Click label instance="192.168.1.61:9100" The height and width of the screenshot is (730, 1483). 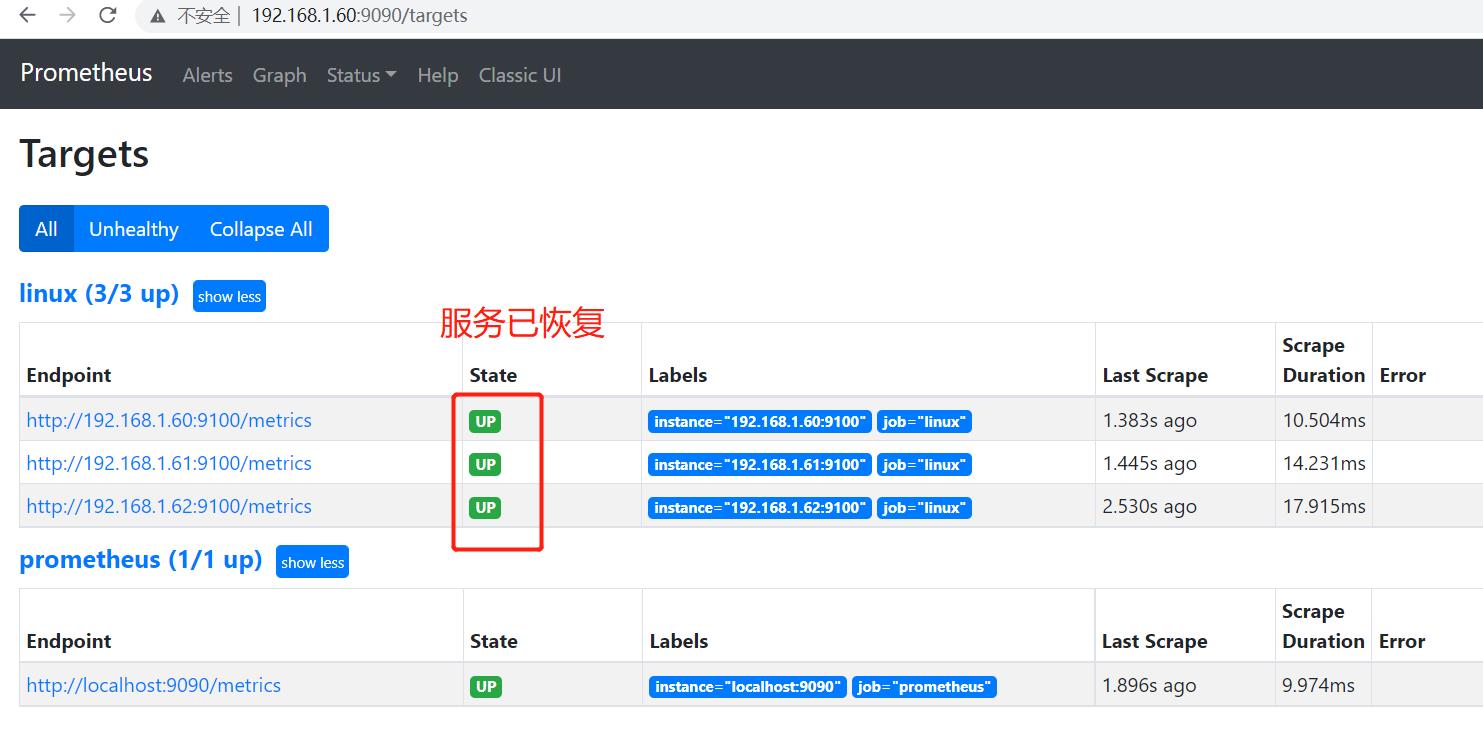760,465
